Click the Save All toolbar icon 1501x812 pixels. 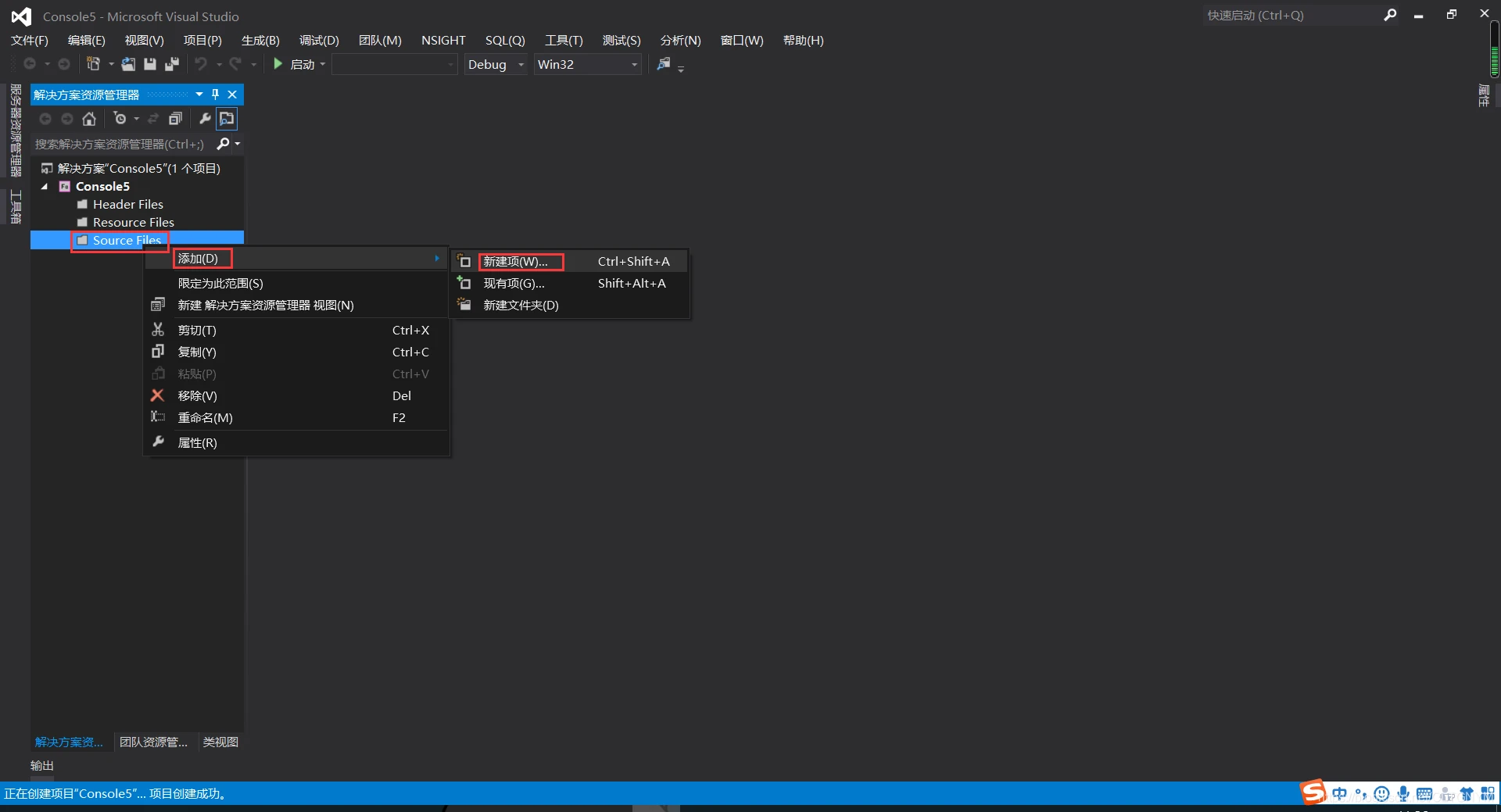pyautogui.click(x=172, y=64)
